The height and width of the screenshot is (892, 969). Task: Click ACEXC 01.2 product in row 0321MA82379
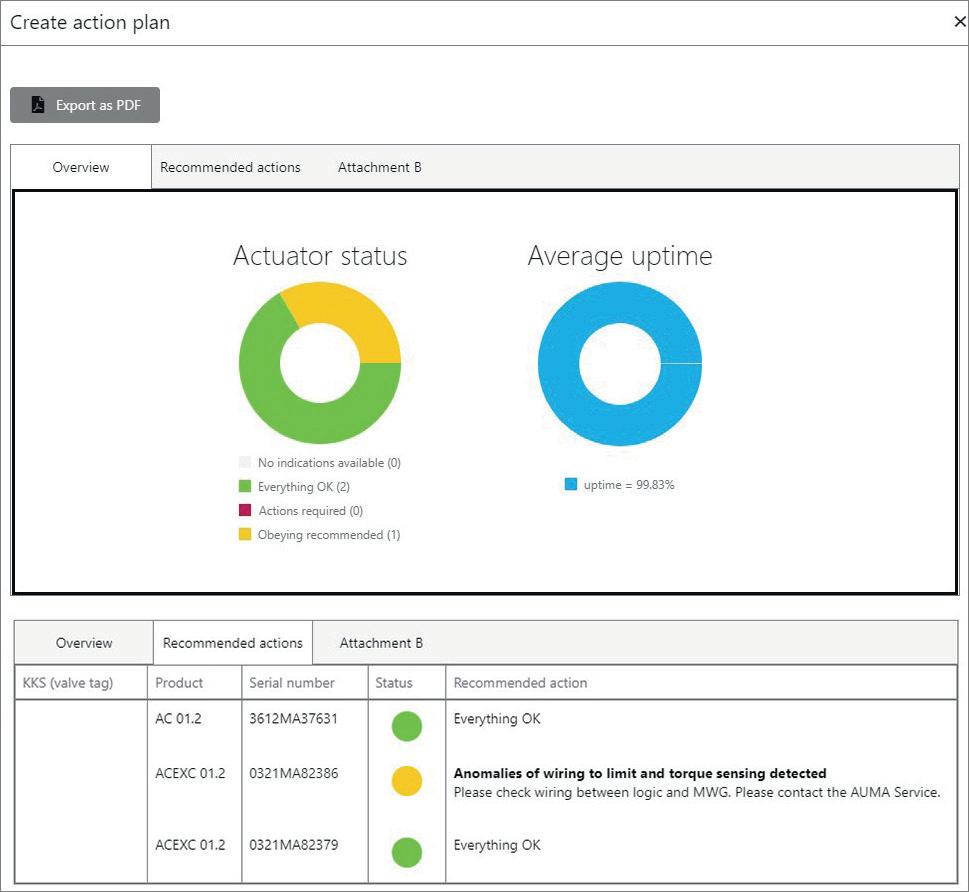click(x=190, y=844)
